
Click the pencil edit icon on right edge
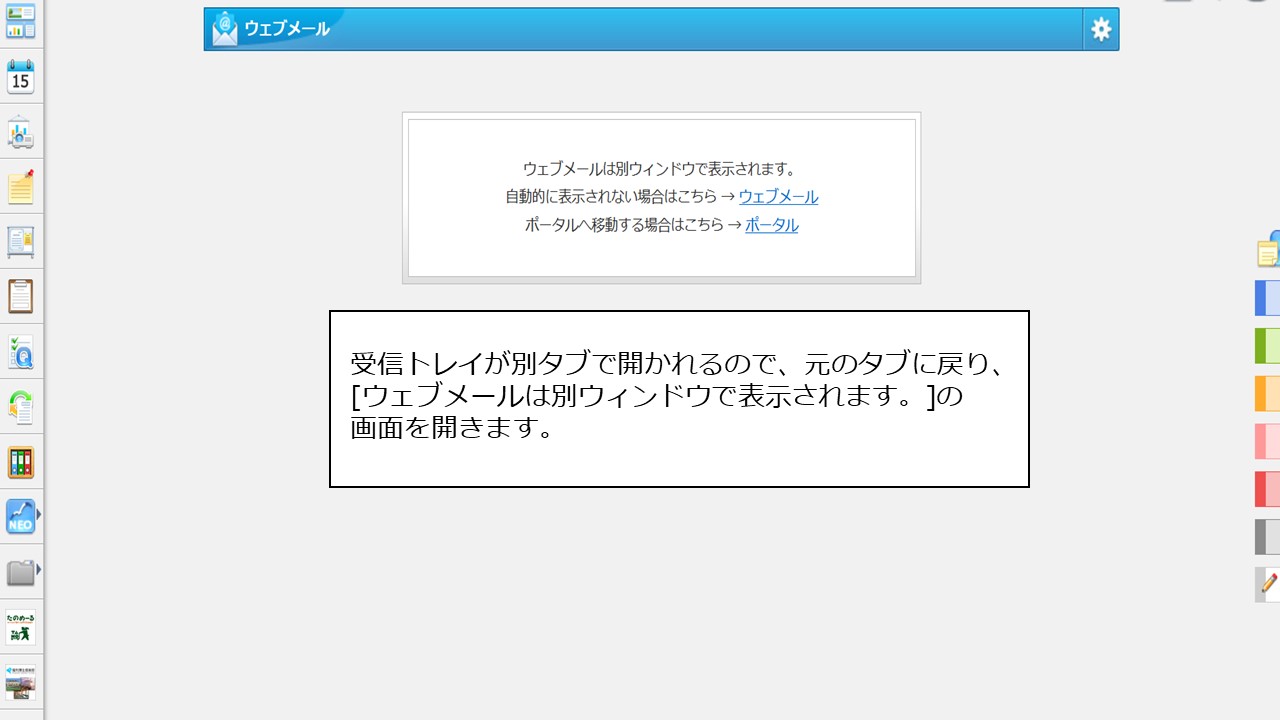(x=1268, y=584)
